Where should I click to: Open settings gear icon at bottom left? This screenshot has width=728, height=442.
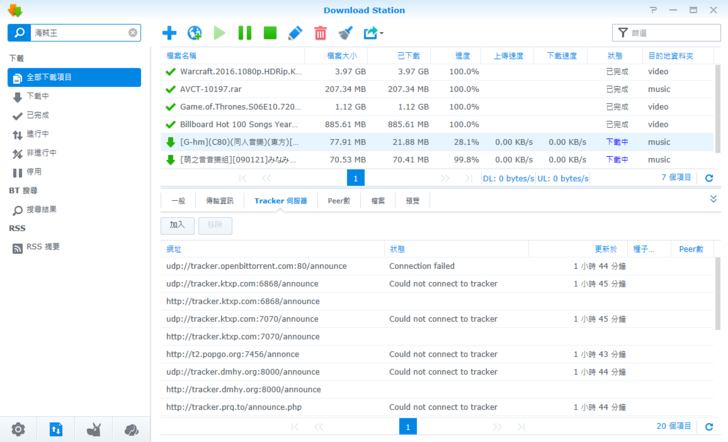(18, 429)
